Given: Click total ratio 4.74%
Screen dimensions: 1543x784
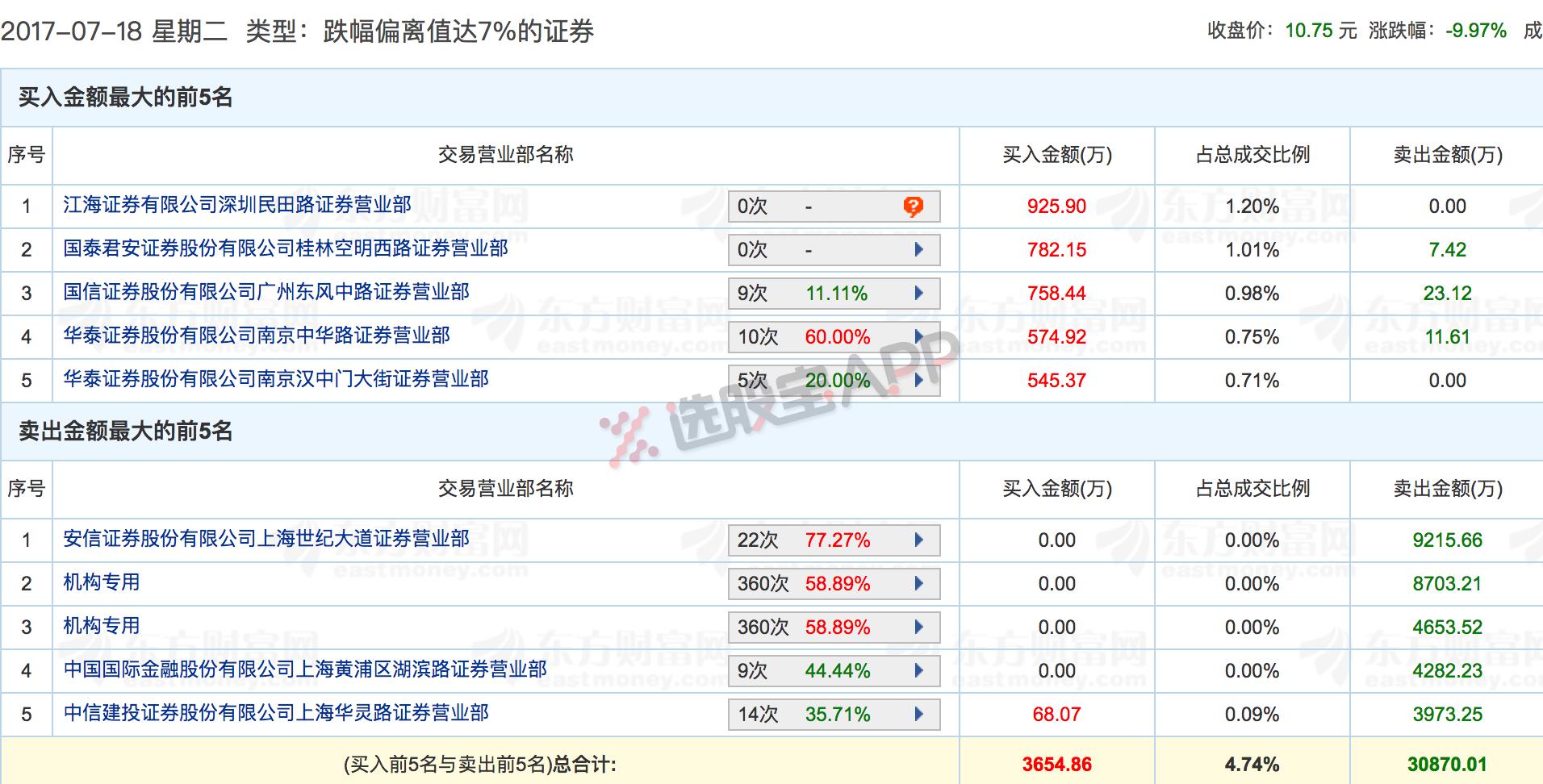Looking at the screenshot, I should (x=1252, y=765).
